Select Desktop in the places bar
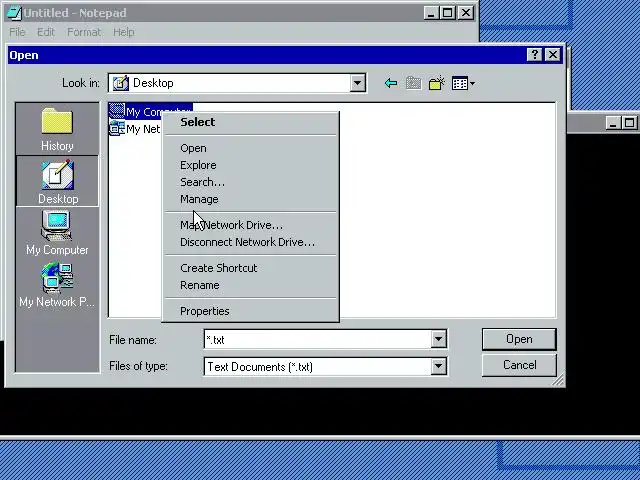Image resolution: width=640 pixels, height=480 pixels. (x=57, y=181)
